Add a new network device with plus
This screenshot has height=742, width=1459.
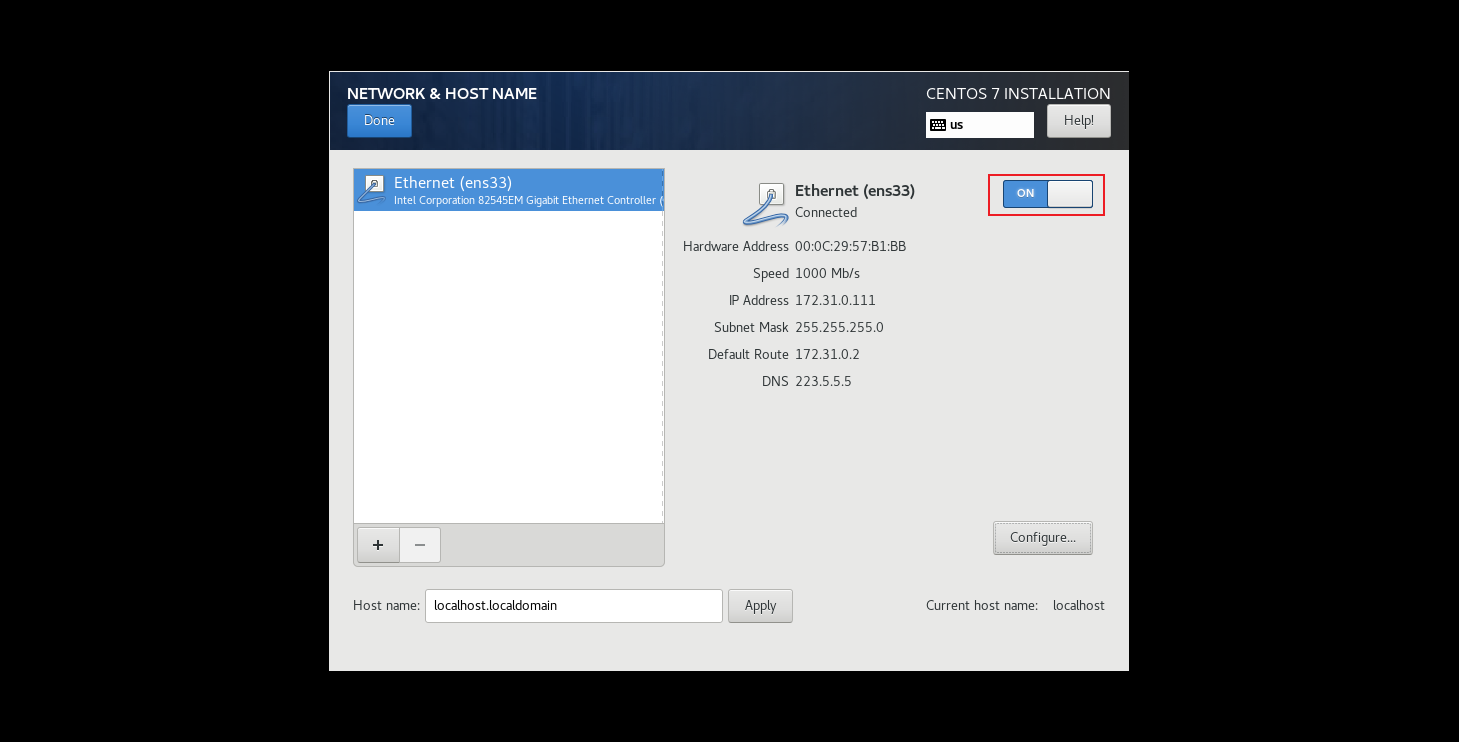(378, 545)
